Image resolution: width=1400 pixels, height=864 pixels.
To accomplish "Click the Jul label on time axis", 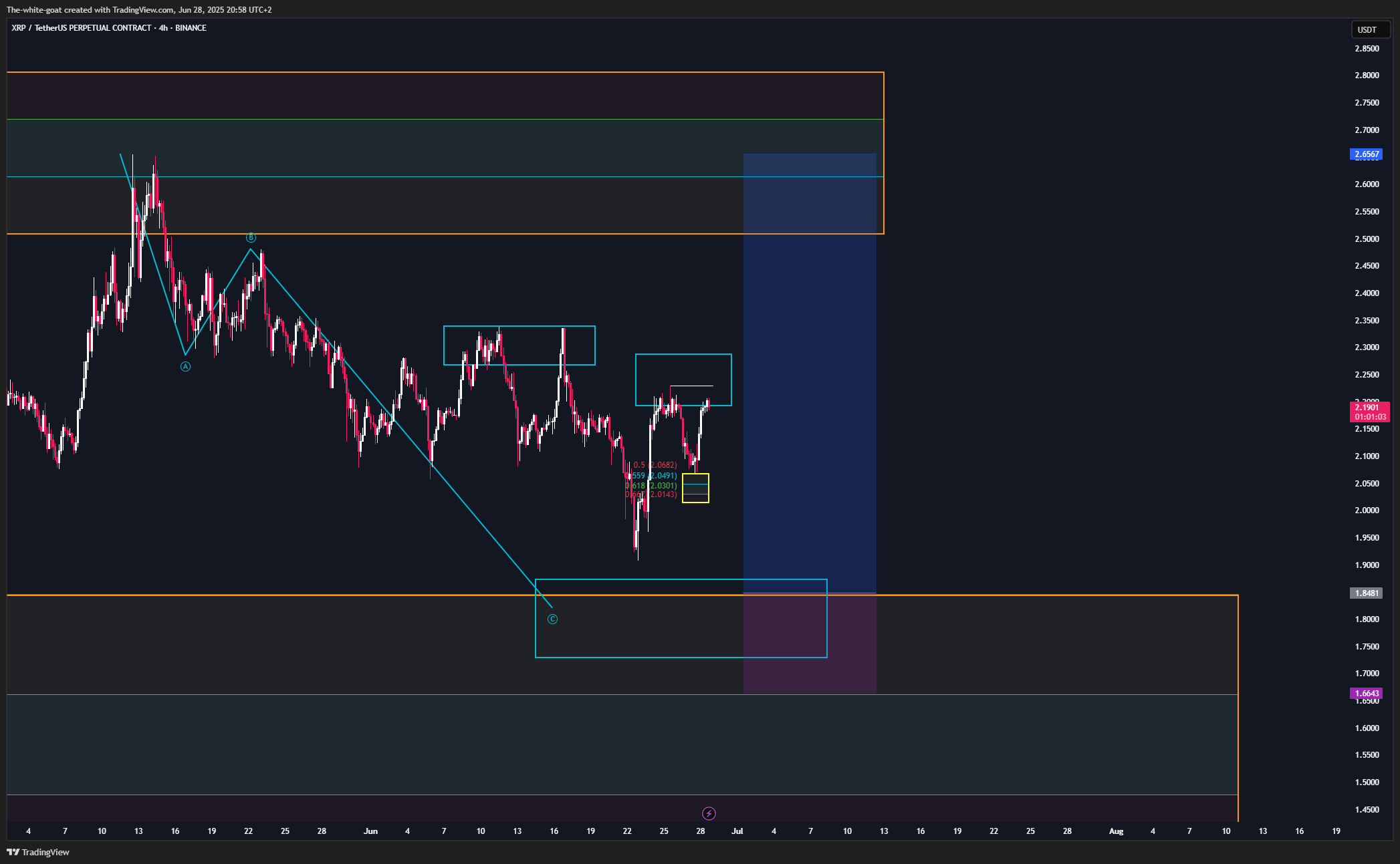I will [x=737, y=831].
